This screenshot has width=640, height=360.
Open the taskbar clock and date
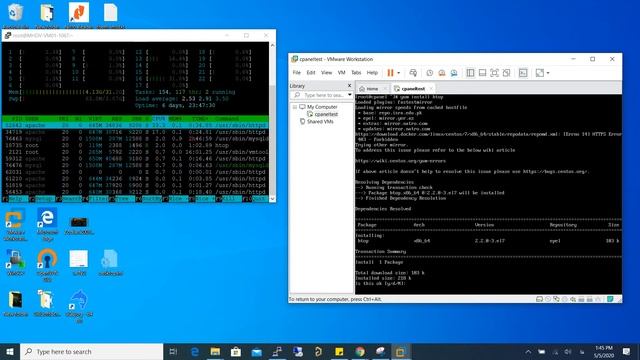[604, 351]
